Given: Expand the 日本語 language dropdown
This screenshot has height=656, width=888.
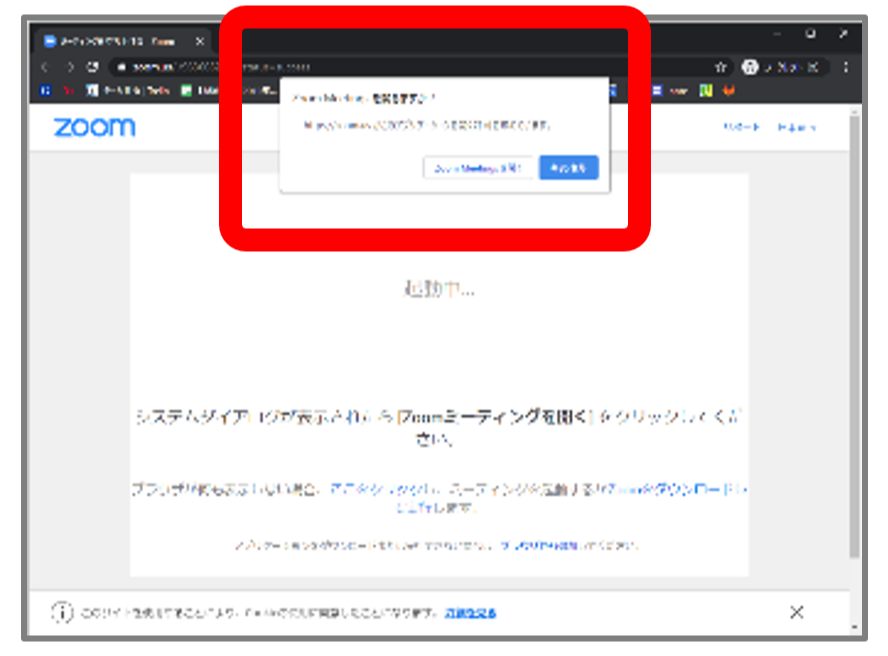Looking at the screenshot, I should point(797,127).
